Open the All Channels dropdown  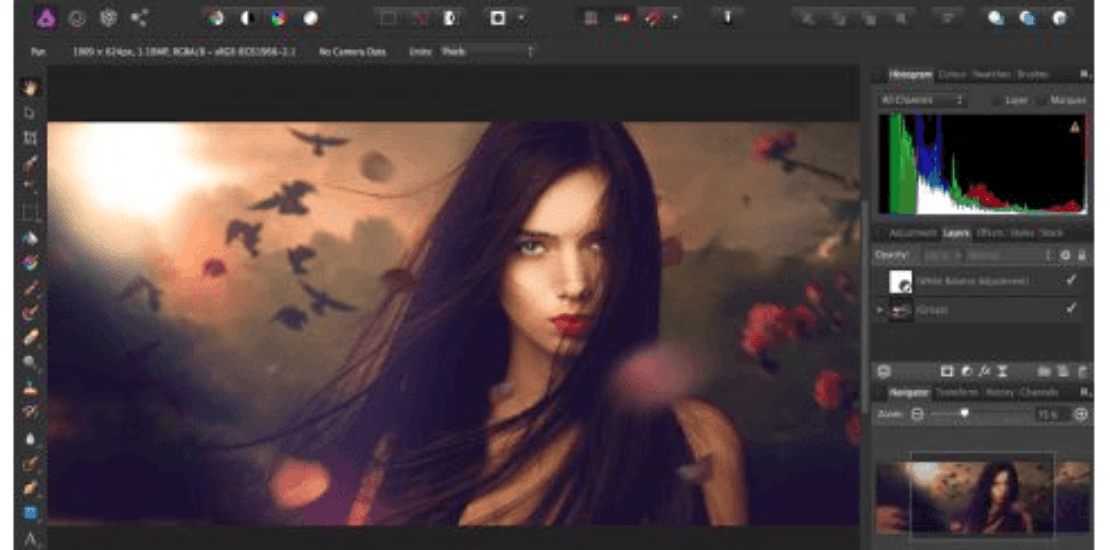(922, 101)
